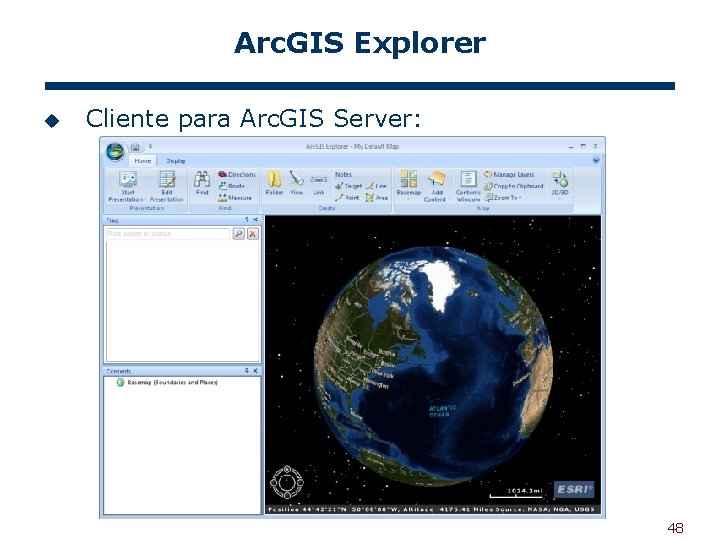This screenshot has height=540, width=720.
Task: Click the red X clear button in Find panel
Action: [x=253, y=234]
